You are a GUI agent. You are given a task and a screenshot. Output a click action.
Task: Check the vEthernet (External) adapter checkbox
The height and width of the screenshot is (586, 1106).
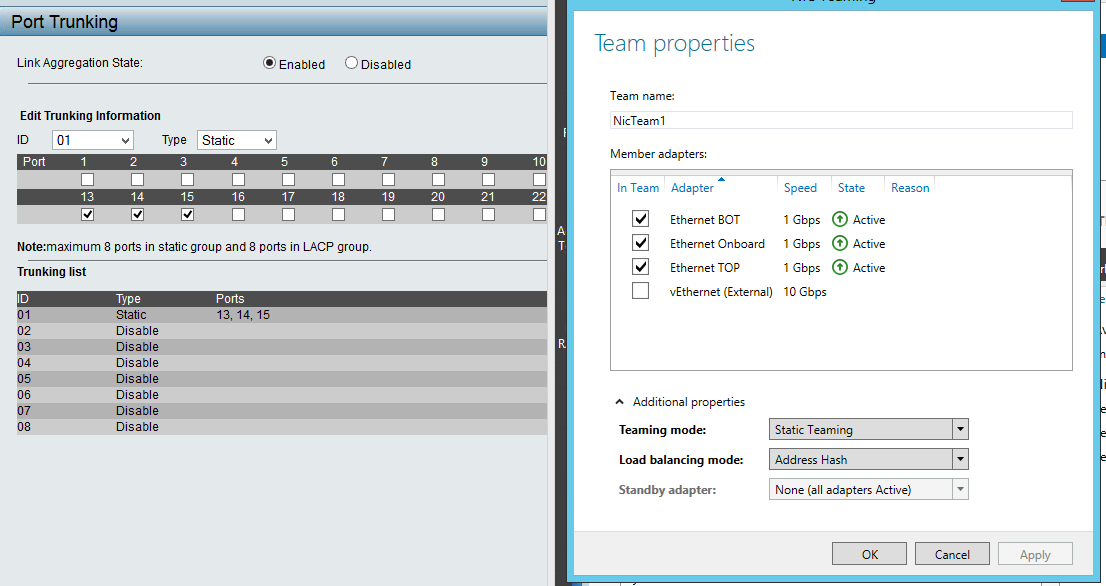point(640,291)
